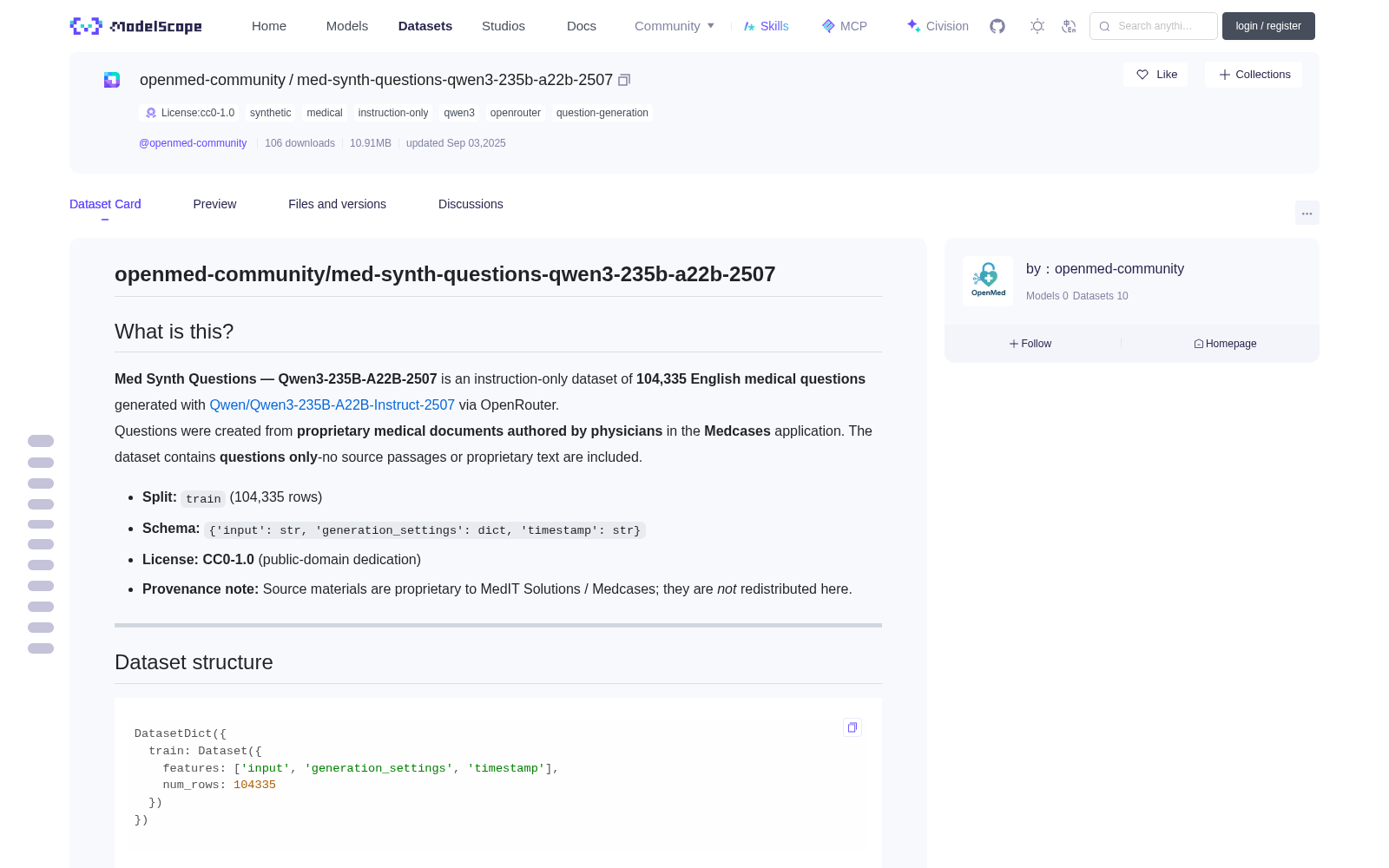Add dataset to Collections
The width and height of the screenshot is (1389, 868).
[1254, 75]
